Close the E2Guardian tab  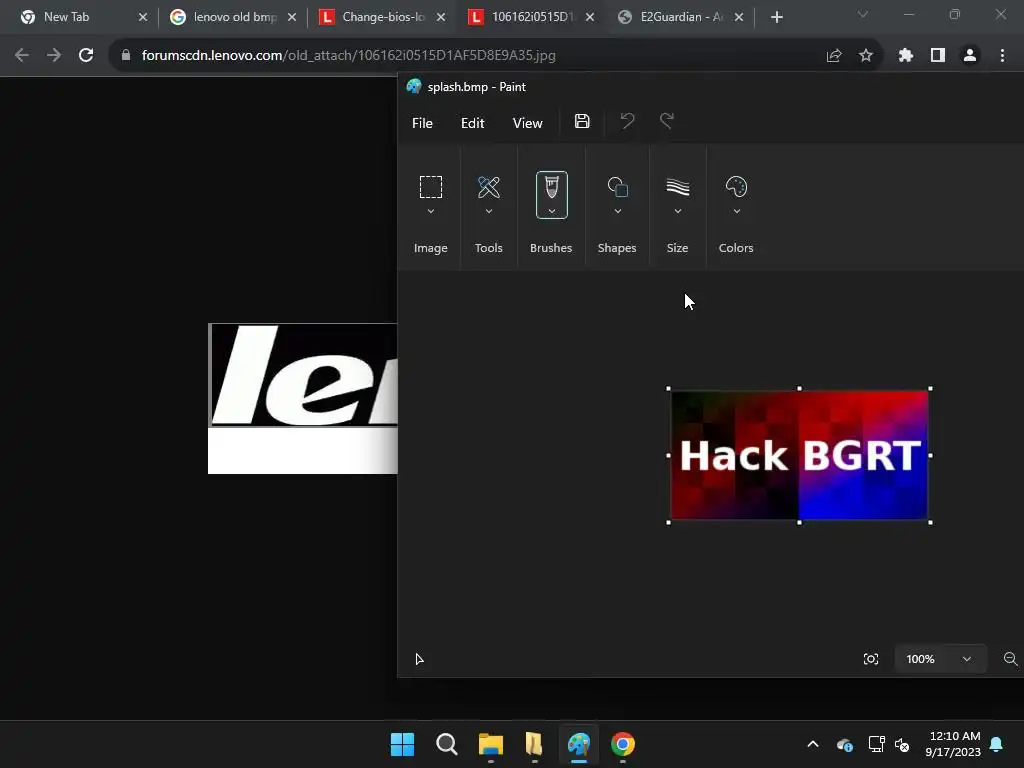coord(739,17)
